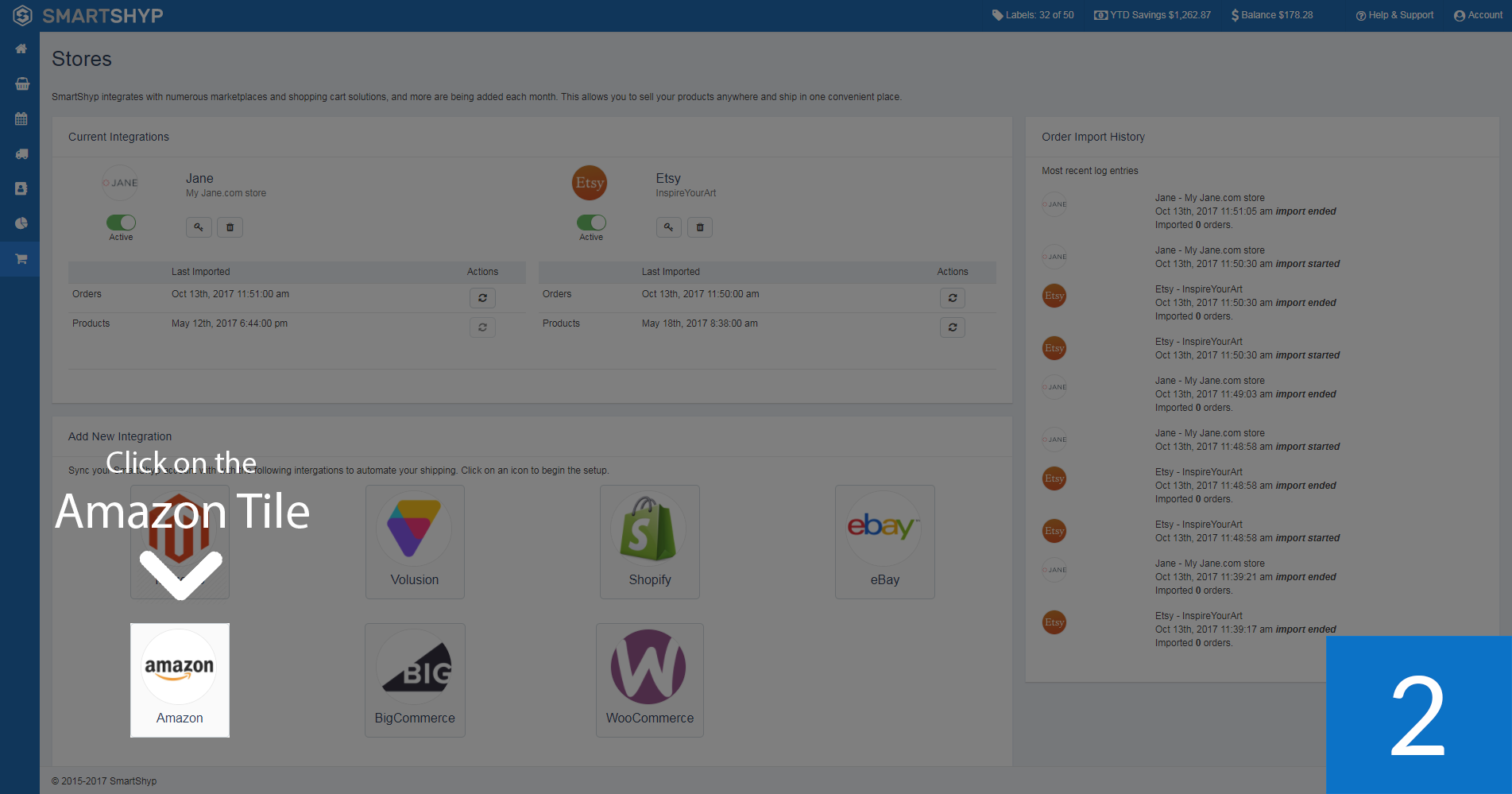Viewport: 1512px width, 794px height.
Task: Click the key credentials button for Jane
Action: (x=199, y=227)
